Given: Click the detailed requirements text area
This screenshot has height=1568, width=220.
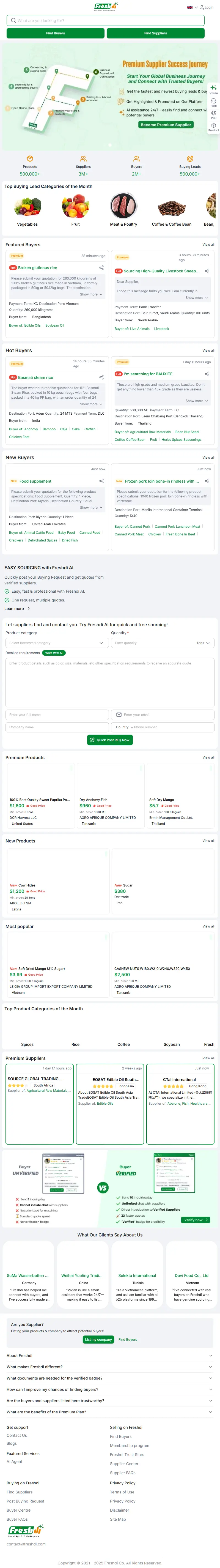Looking at the screenshot, I should 110,682.
